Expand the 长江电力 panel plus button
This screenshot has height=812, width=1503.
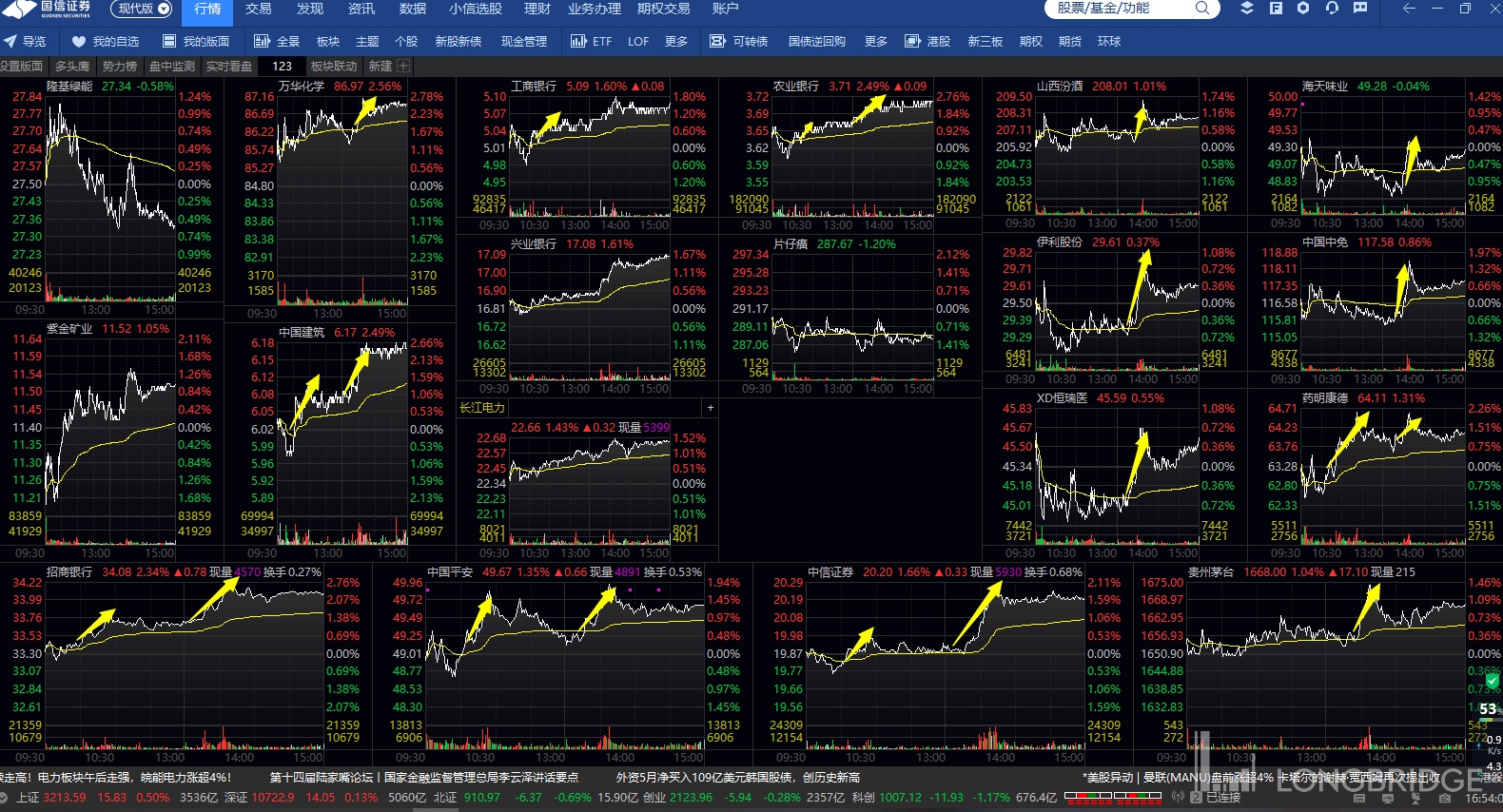coord(710,408)
